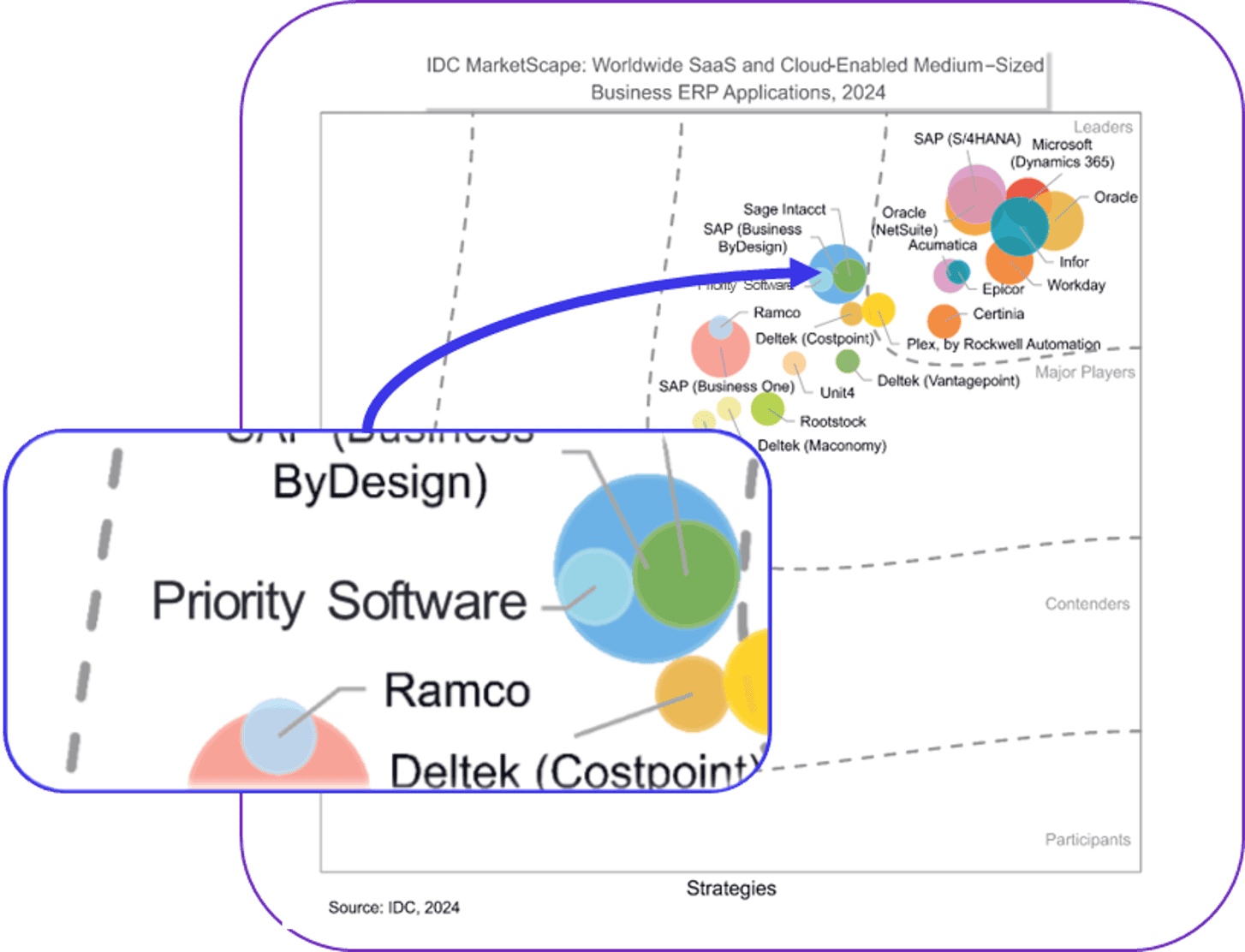The height and width of the screenshot is (952, 1245).
Task: Click the 'Certinia' label
Action: coord(998,313)
